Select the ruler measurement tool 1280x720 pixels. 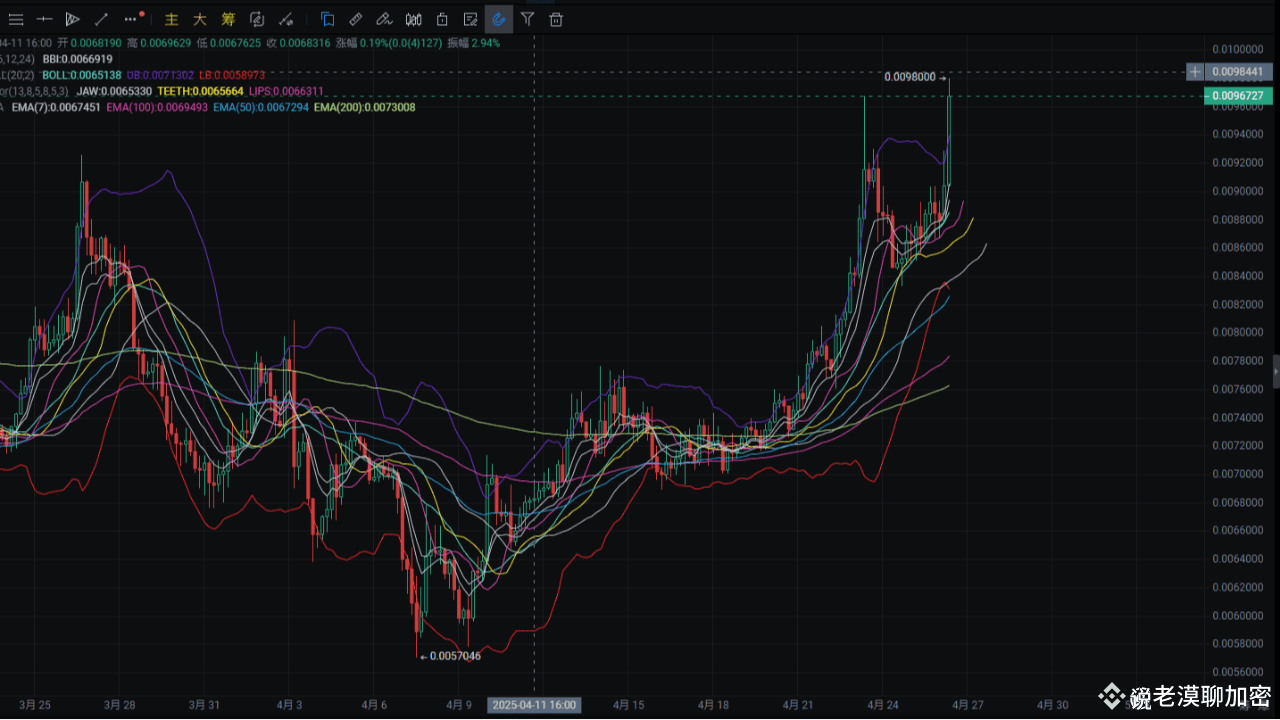tap(355, 19)
